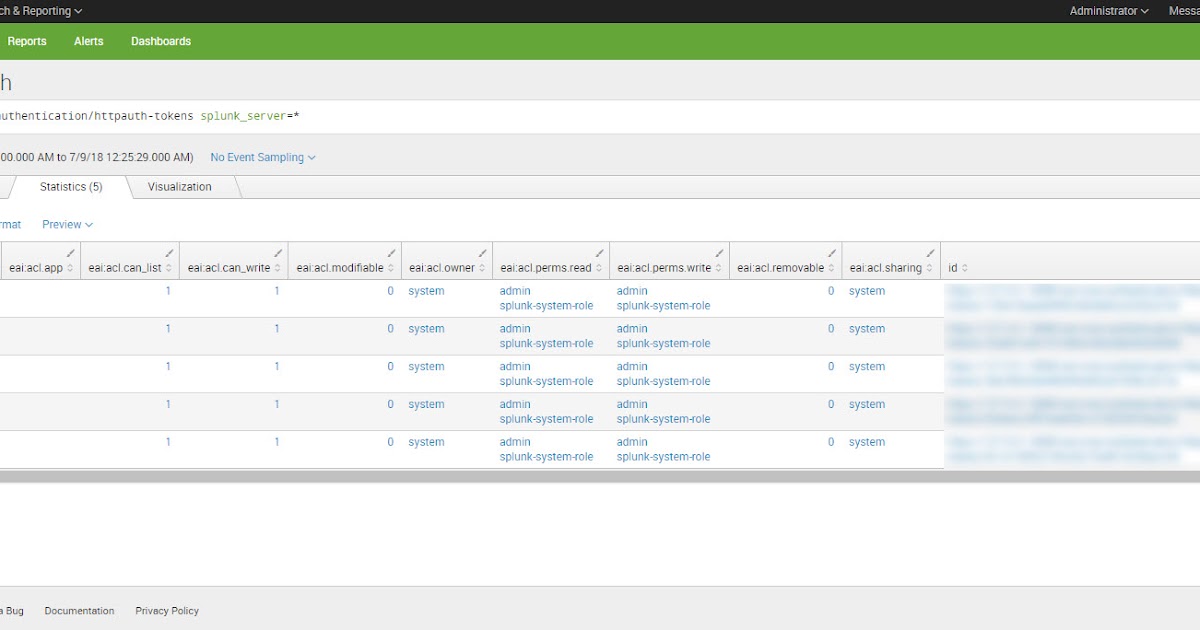Switch to the Visualization tab
Screen dimensions: 1200x630
click(x=180, y=186)
